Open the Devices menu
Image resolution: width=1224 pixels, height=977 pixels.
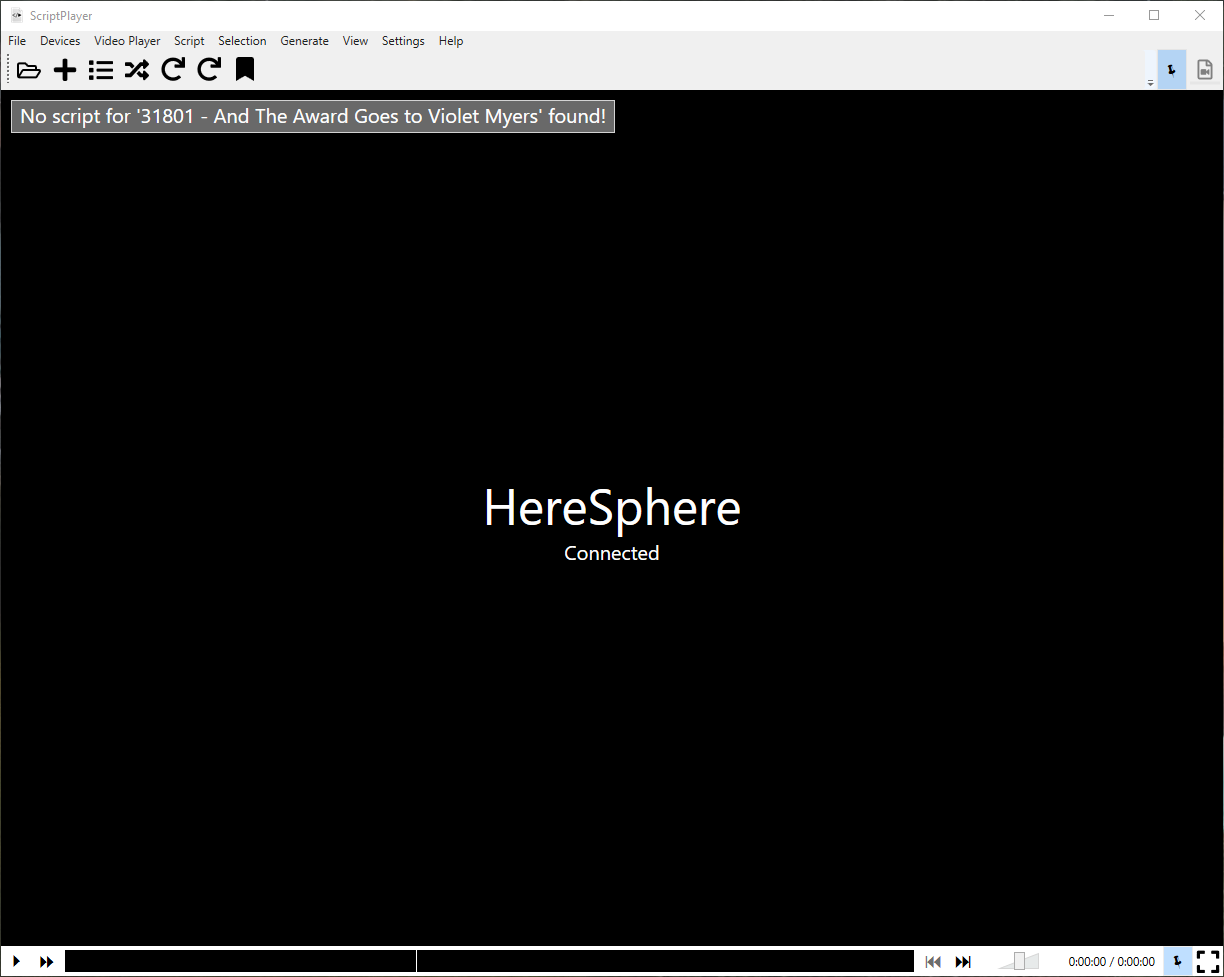pyautogui.click(x=60, y=41)
